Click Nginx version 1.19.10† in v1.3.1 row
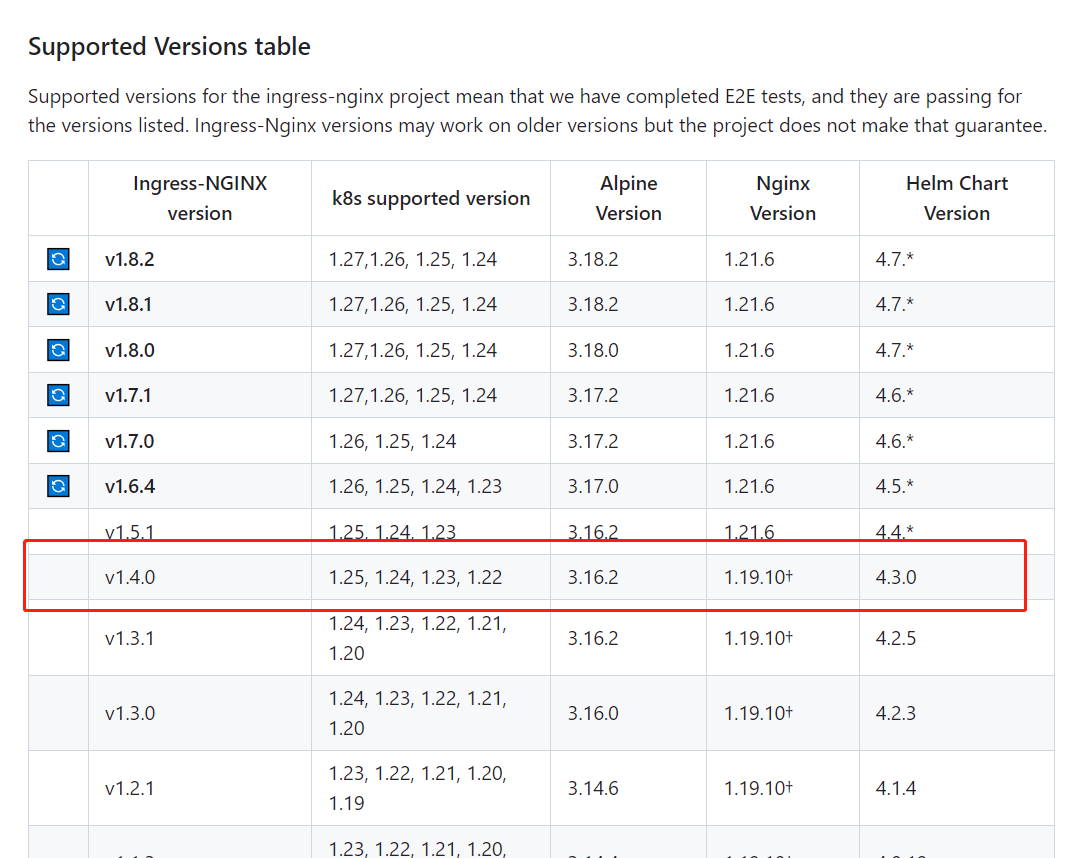This screenshot has width=1071, height=858. pyautogui.click(x=783, y=638)
